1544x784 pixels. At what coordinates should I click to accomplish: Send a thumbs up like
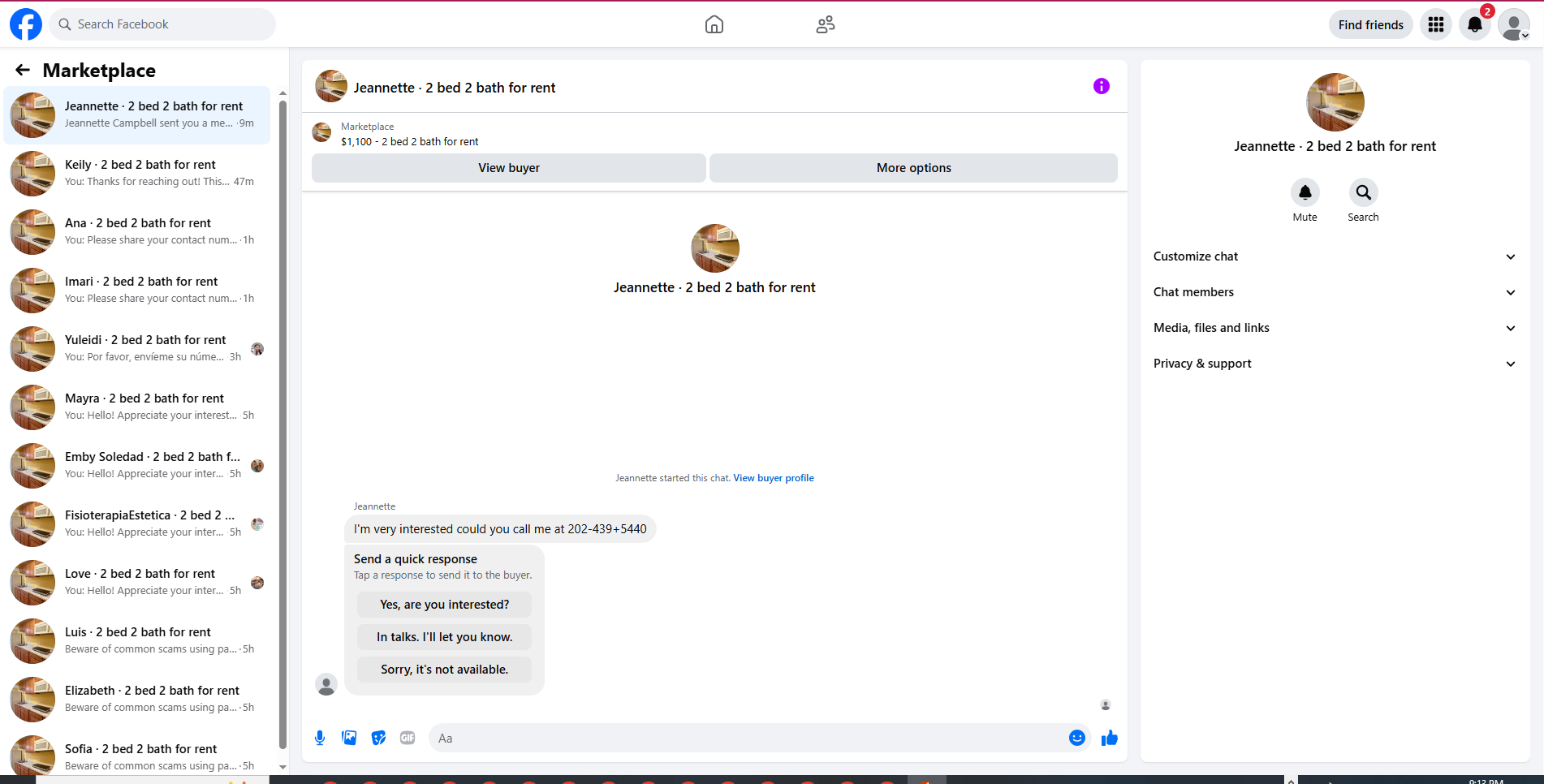(x=1110, y=738)
